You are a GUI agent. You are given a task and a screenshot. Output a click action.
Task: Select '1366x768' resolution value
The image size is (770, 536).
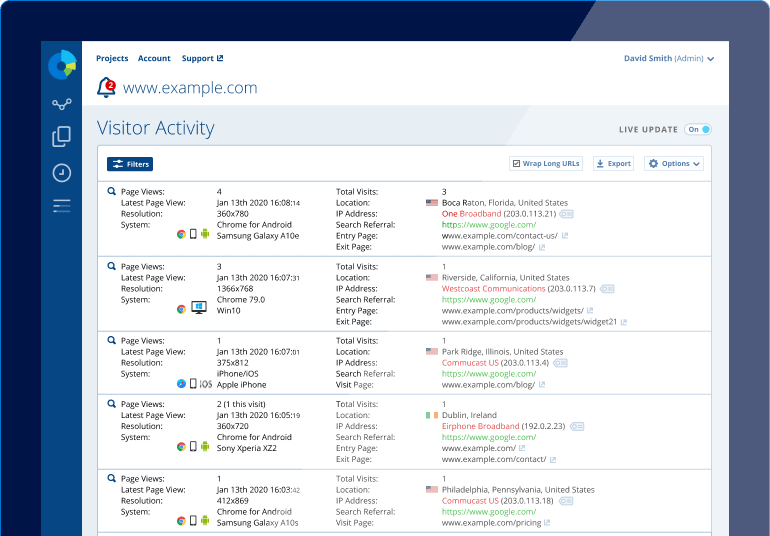[235, 289]
